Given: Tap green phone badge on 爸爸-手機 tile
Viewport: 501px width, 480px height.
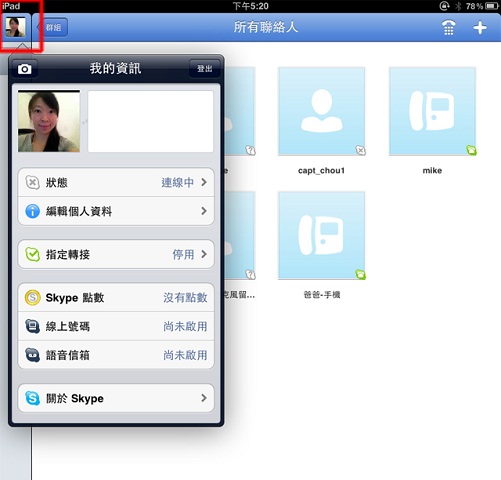Looking at the screenshot, I should click(x=360, y=275).
